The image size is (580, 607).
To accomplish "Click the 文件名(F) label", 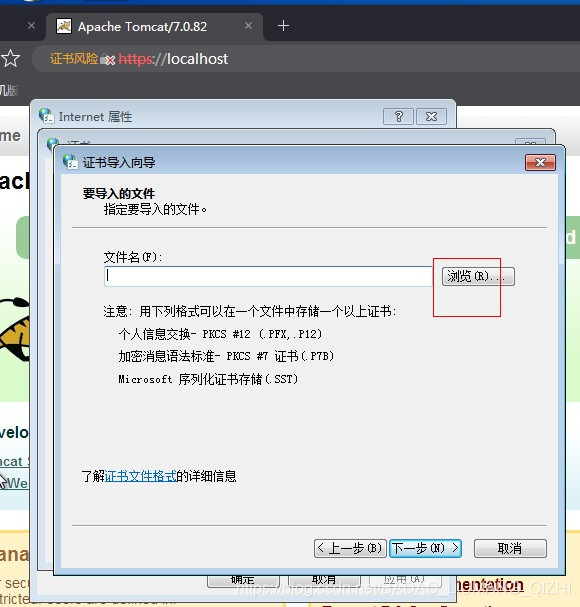I will point(133,257).
